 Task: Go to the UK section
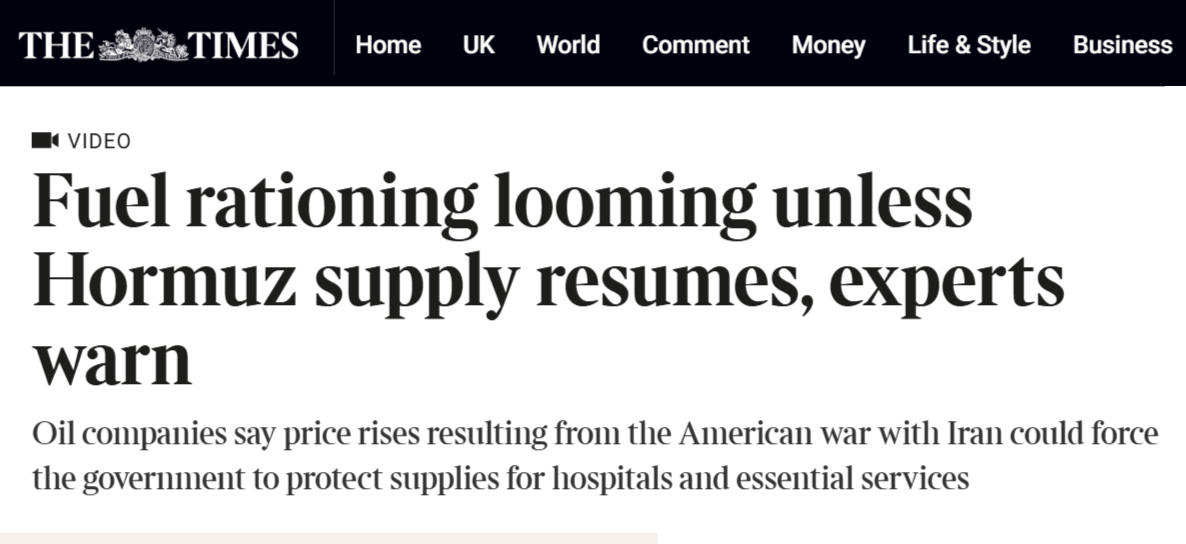[478, 45]
